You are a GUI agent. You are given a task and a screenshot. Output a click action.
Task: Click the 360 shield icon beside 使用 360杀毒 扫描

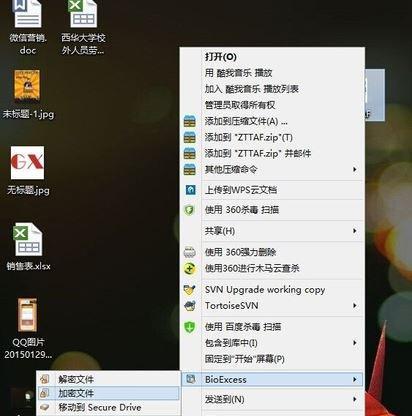pyautogui.click(x=189, y=210)
